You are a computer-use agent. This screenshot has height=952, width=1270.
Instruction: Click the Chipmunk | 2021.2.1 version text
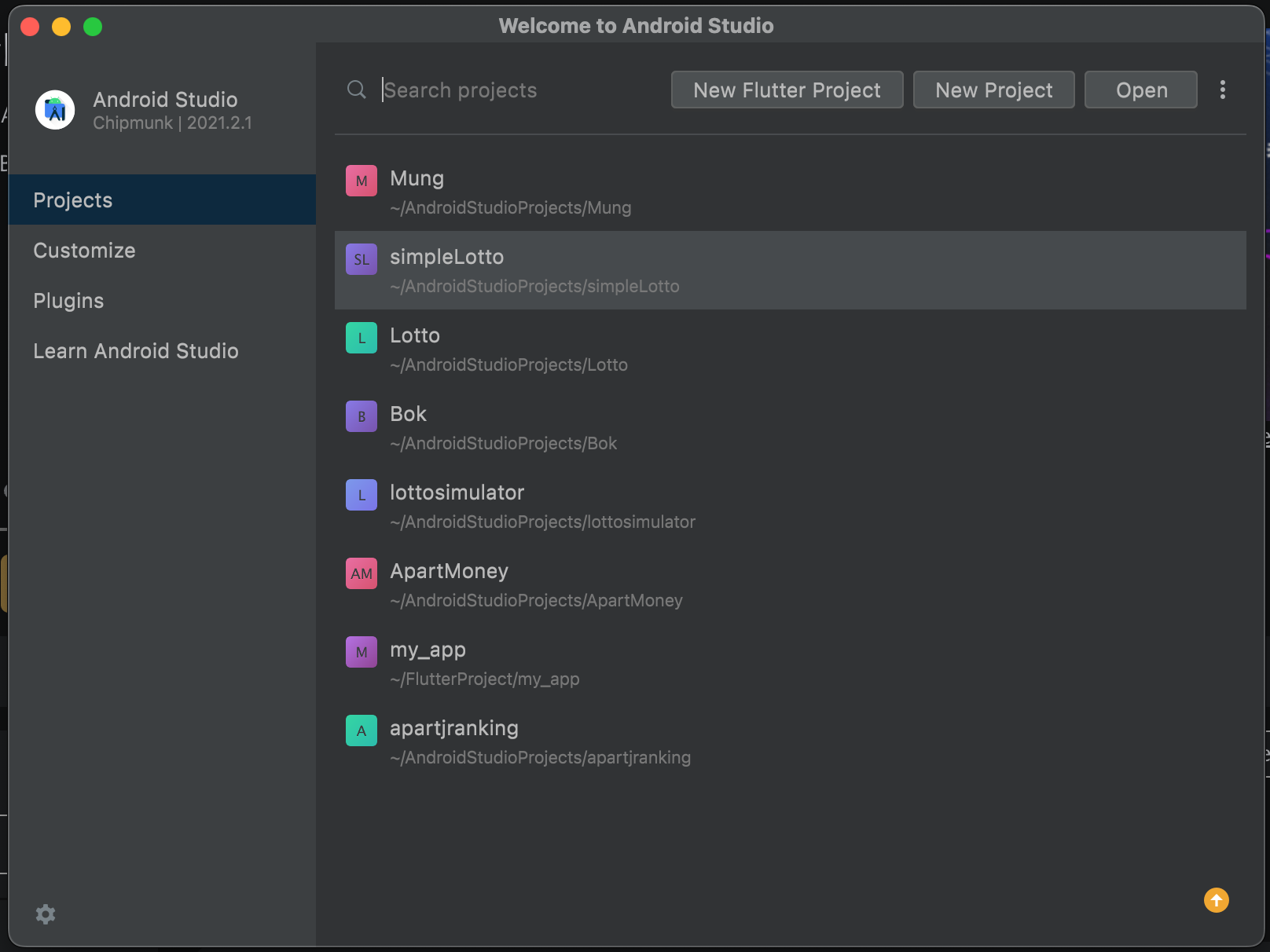[x=172, y=123]
